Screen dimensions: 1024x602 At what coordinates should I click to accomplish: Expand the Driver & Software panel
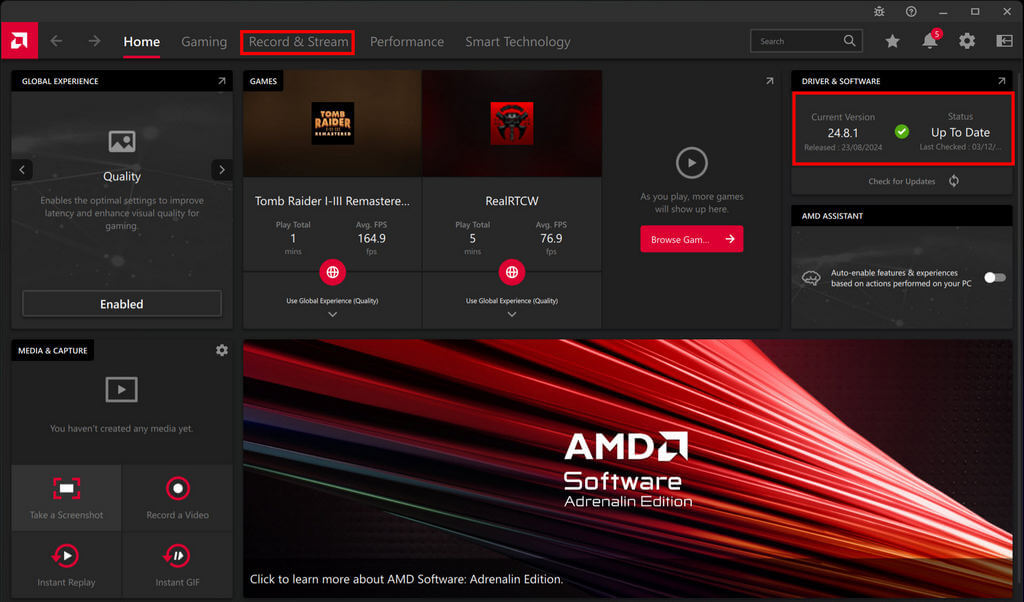1001,81
